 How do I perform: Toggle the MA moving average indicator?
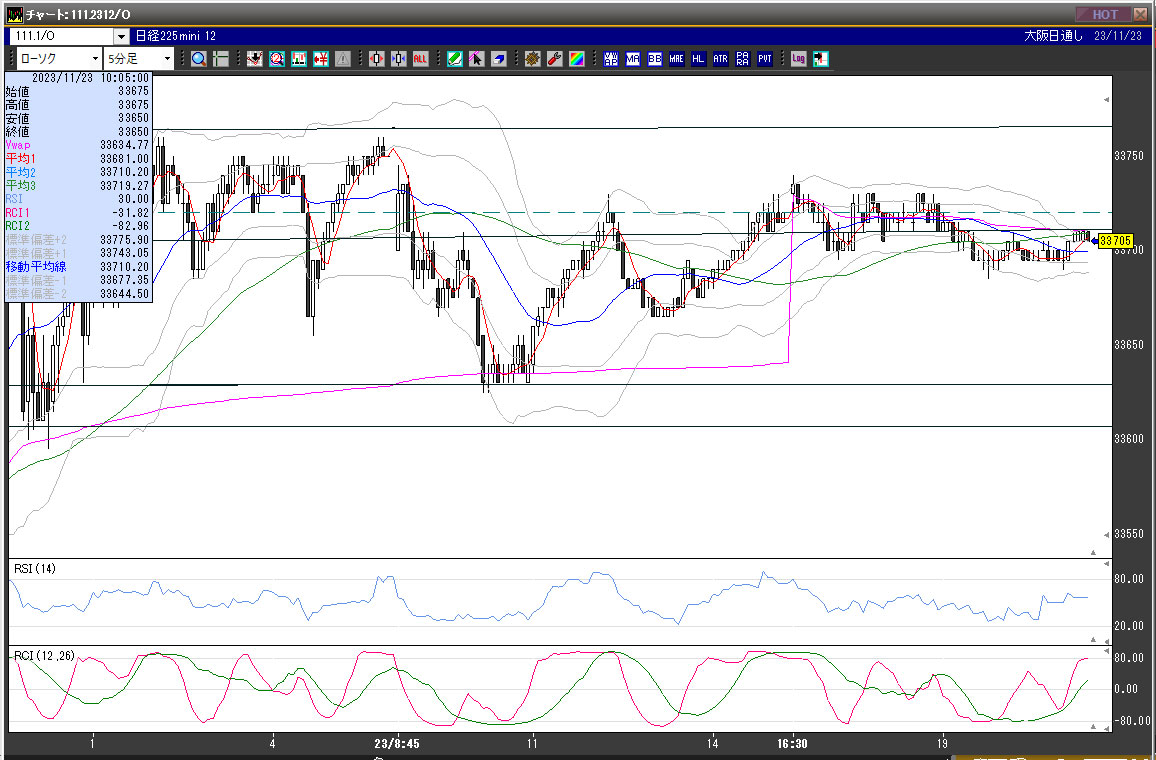tap(633, 59)
